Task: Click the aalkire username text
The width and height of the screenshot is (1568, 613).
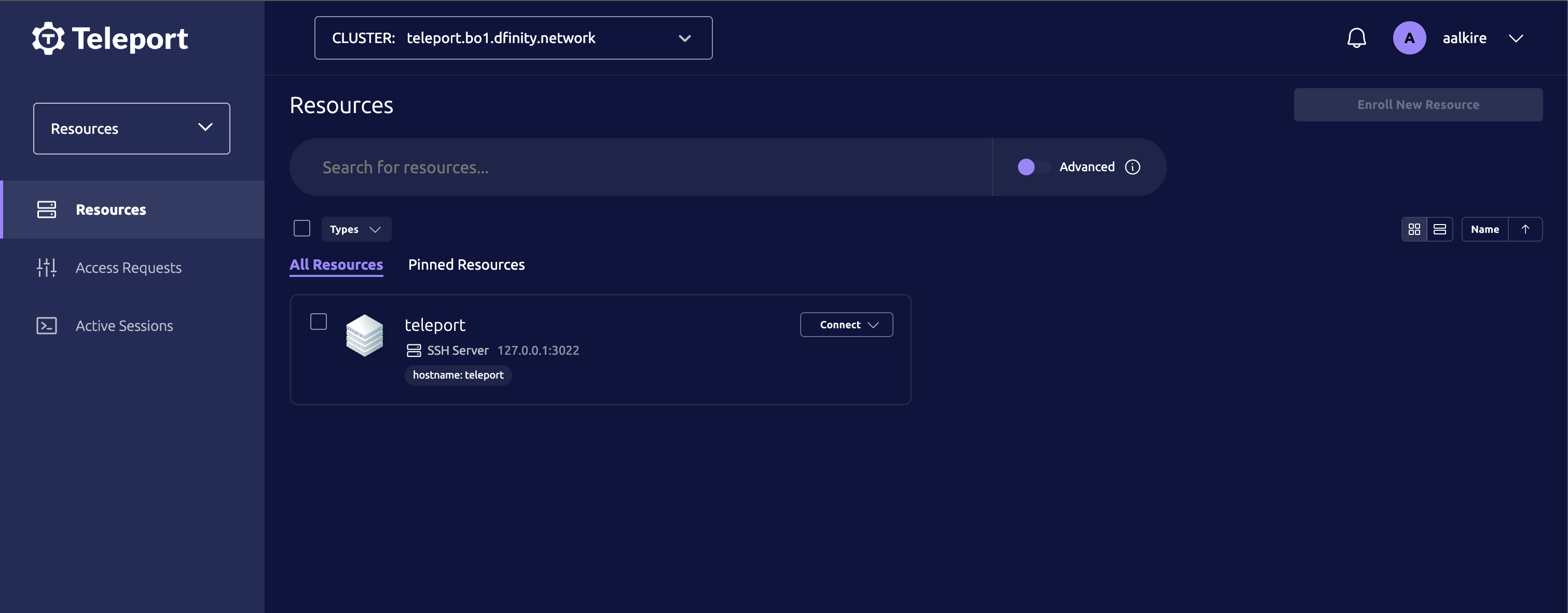Action: (1464, 38)
